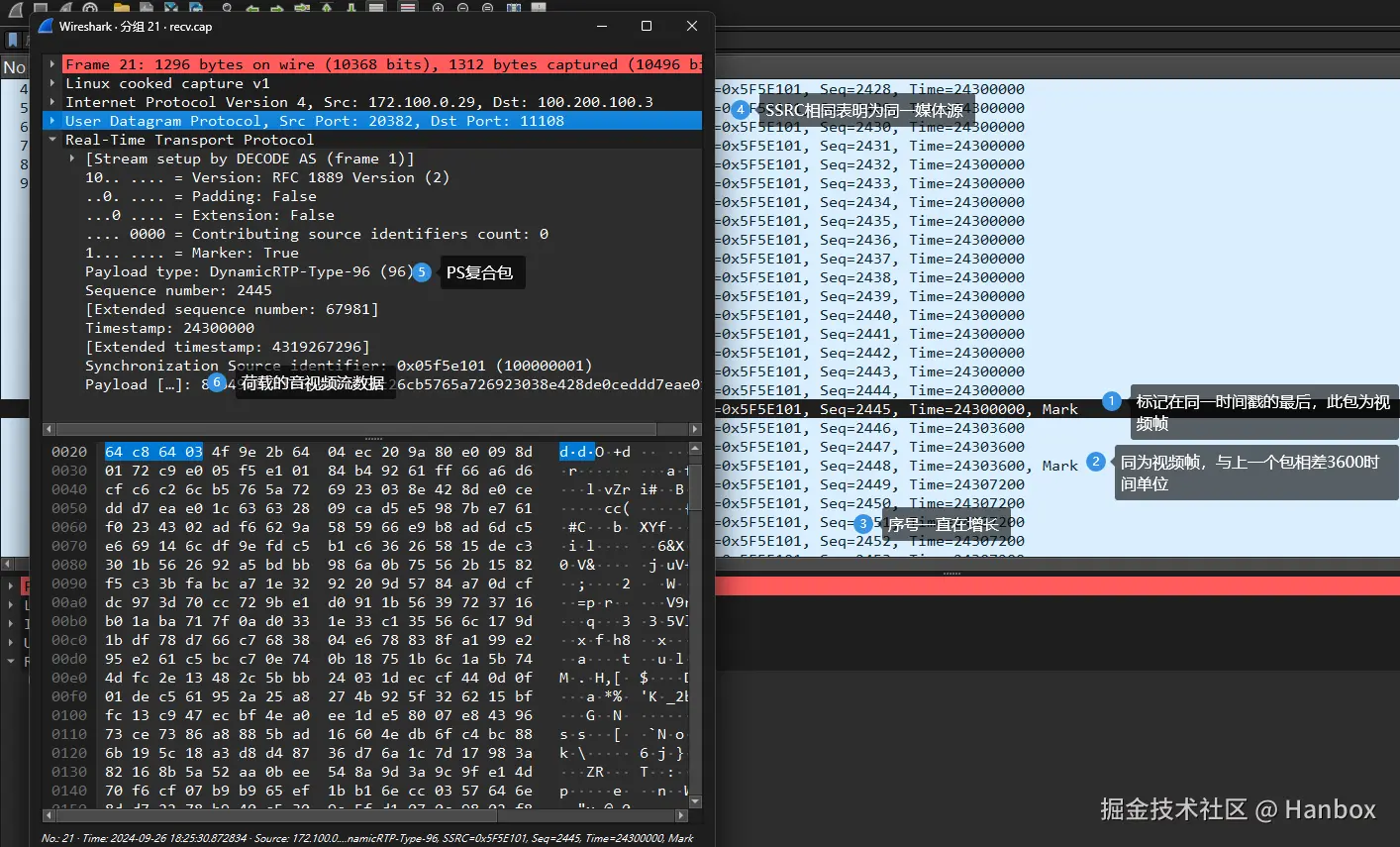Reset zoom with the normal-size magnifier icon
This screenshot has width=1400, height=847.
click(x=488, y=7)
